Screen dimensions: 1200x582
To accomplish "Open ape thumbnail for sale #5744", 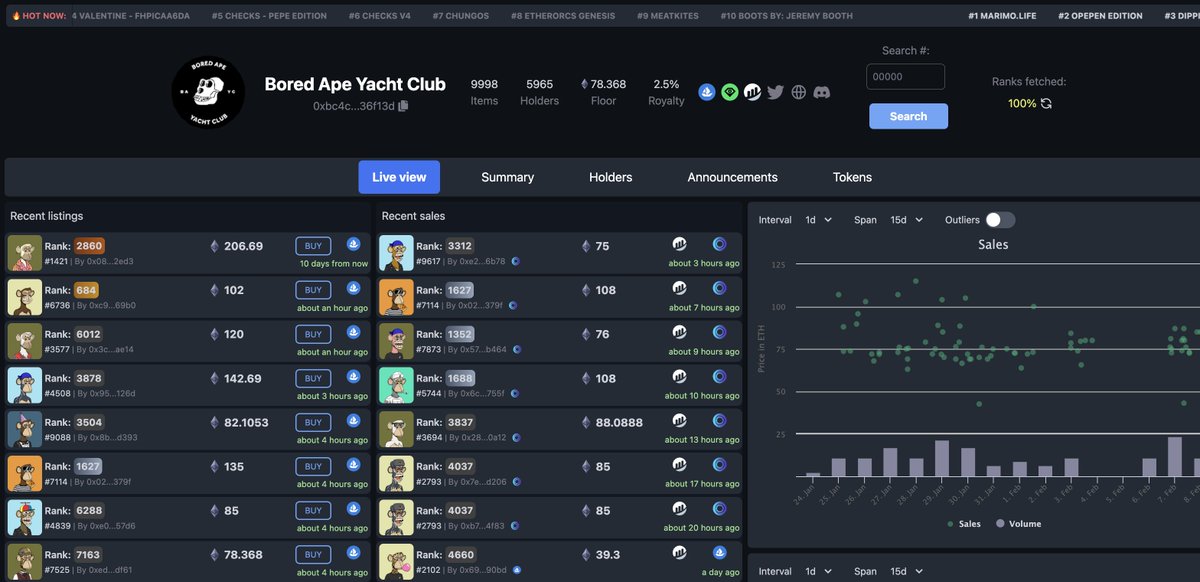I will click(396, 385).
